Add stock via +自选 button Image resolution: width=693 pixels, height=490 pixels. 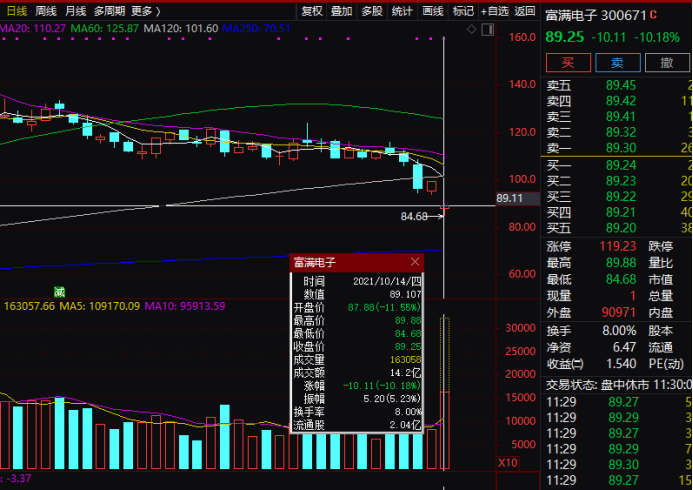[495, 11]
